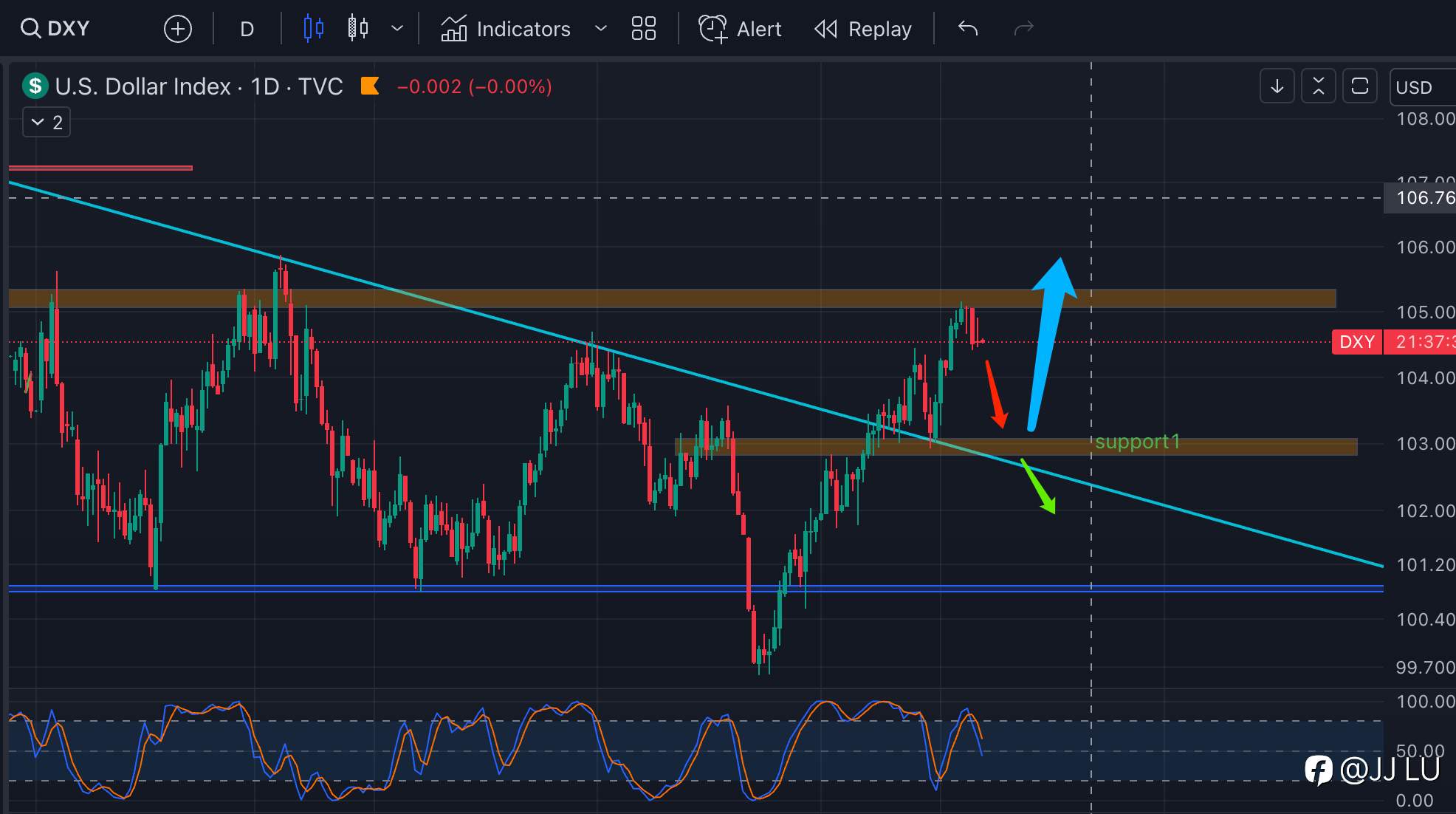
Task: Expand the indicators legend showing 2
Action: pyautogui.click(x=47, y=123)
